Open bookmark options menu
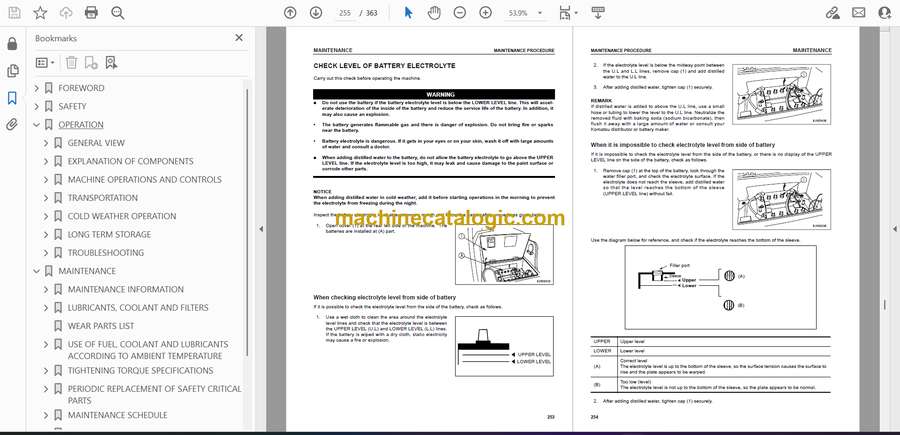 tap(45, 63)
